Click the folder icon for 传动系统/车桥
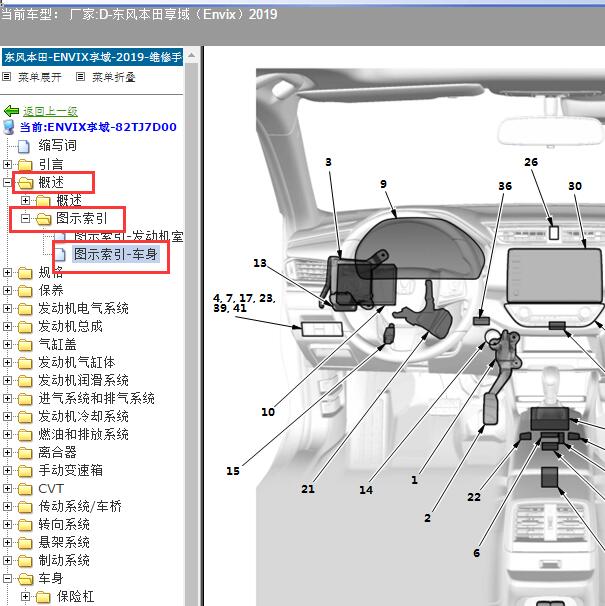This screenshot has height=606, width=605. [x=25, y=507]
